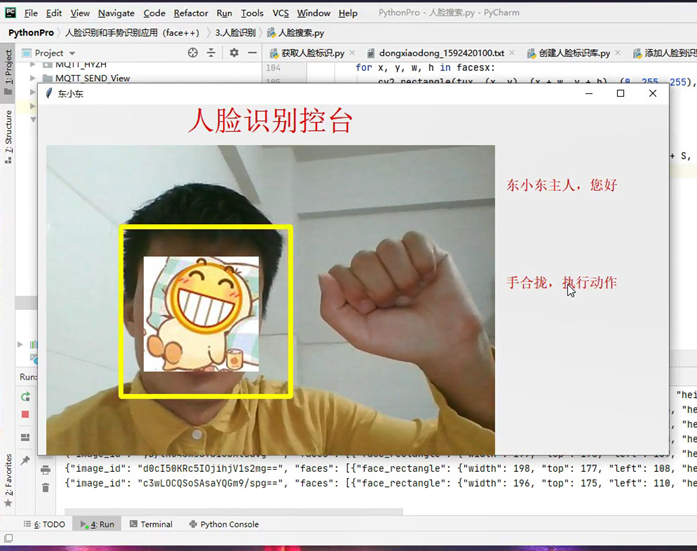Open the Navigate menu
Screen dimensions: 697x551
coord(116,13)
